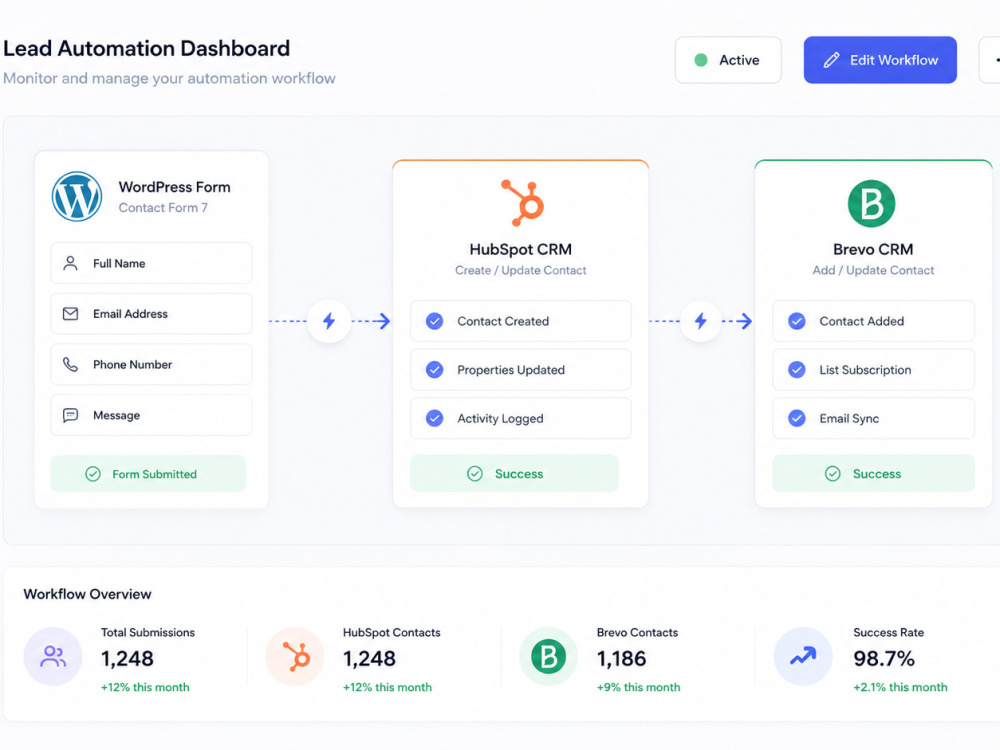Click the WordPress Form title
Viewport: 1000px width, 750px height.
coord(174,188)
